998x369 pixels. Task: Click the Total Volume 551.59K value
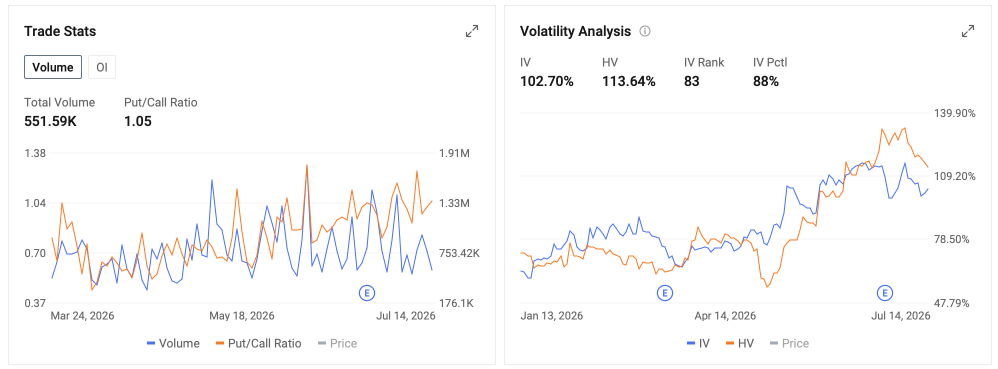(x=50, y=120)
